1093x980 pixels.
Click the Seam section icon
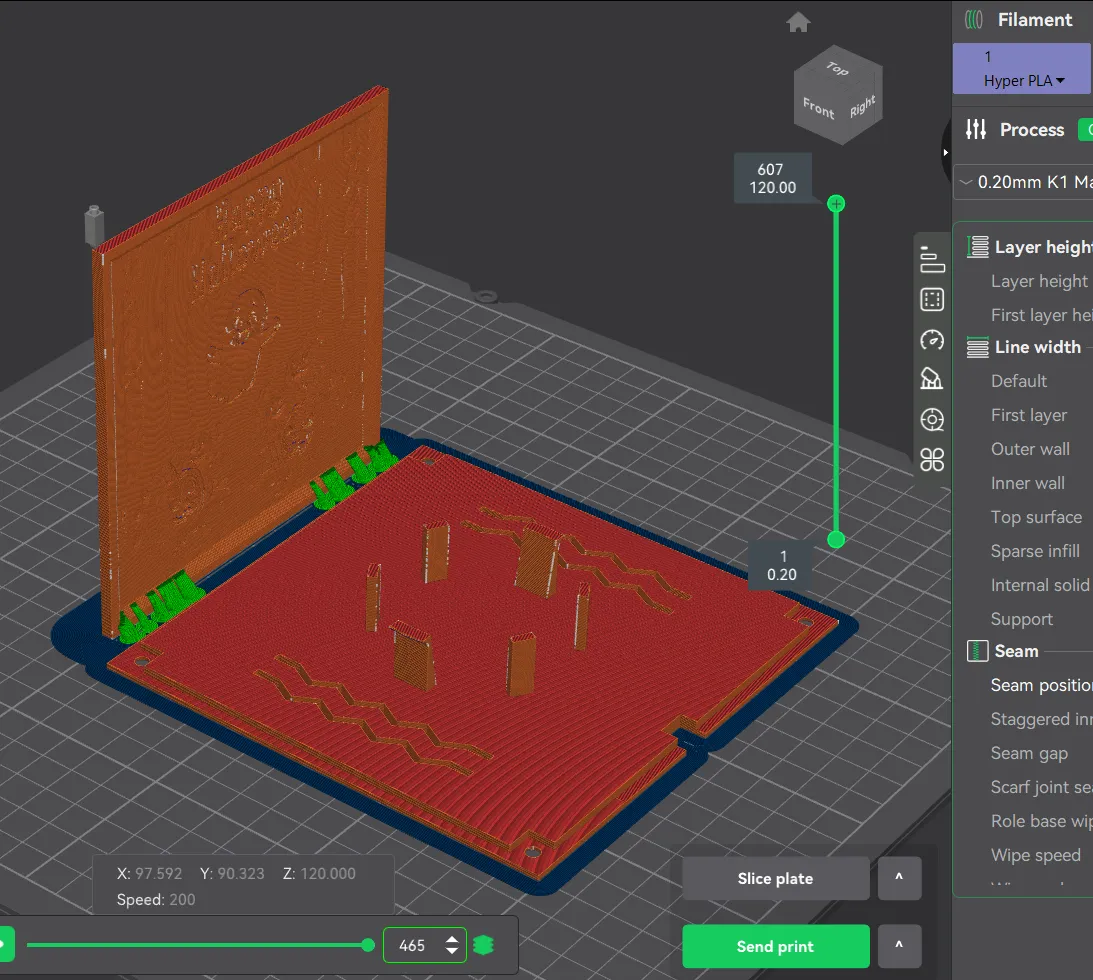click(x=977, y=651)
